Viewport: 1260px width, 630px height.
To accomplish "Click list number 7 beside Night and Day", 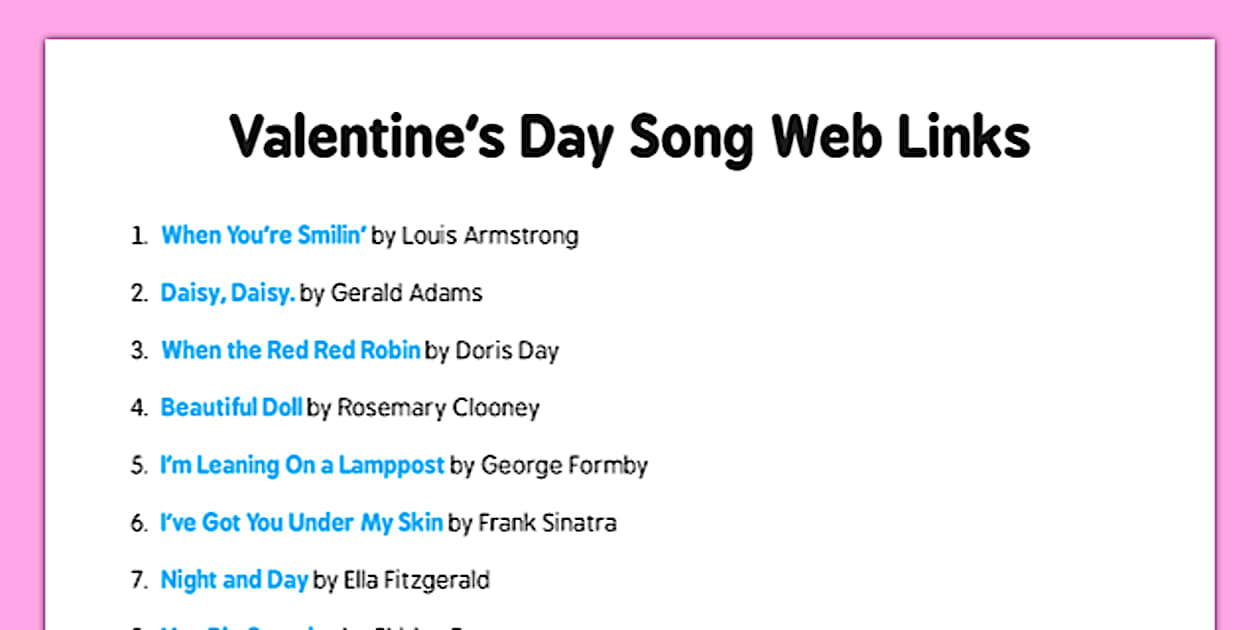I will [138, 580].
